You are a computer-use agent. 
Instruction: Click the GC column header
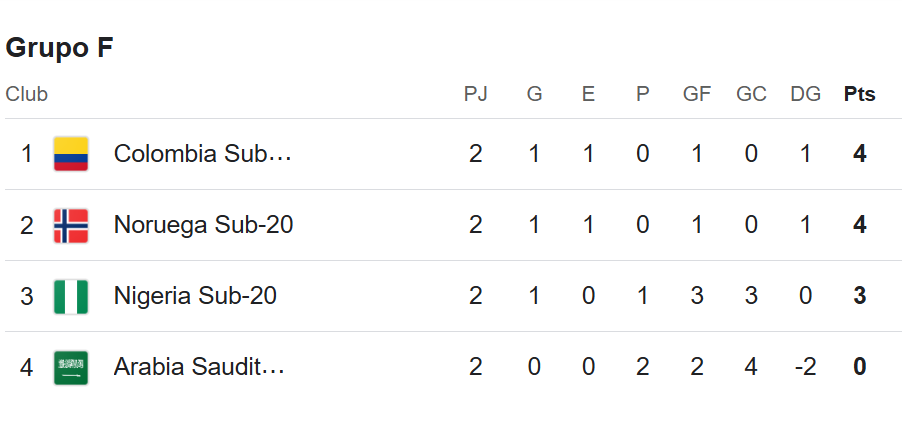coord(751,94)
